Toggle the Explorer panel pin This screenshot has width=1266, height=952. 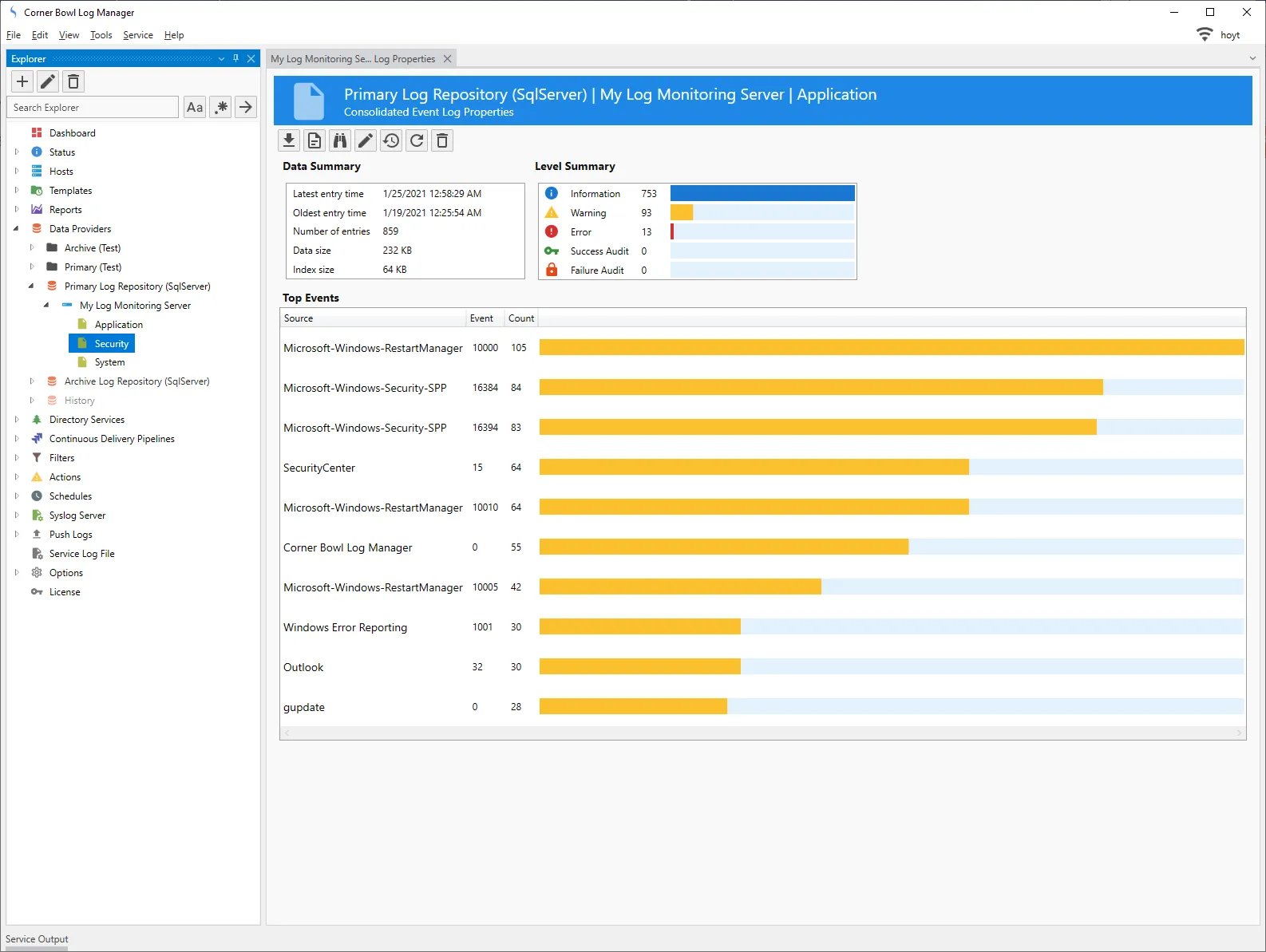(x=235, y=58)
